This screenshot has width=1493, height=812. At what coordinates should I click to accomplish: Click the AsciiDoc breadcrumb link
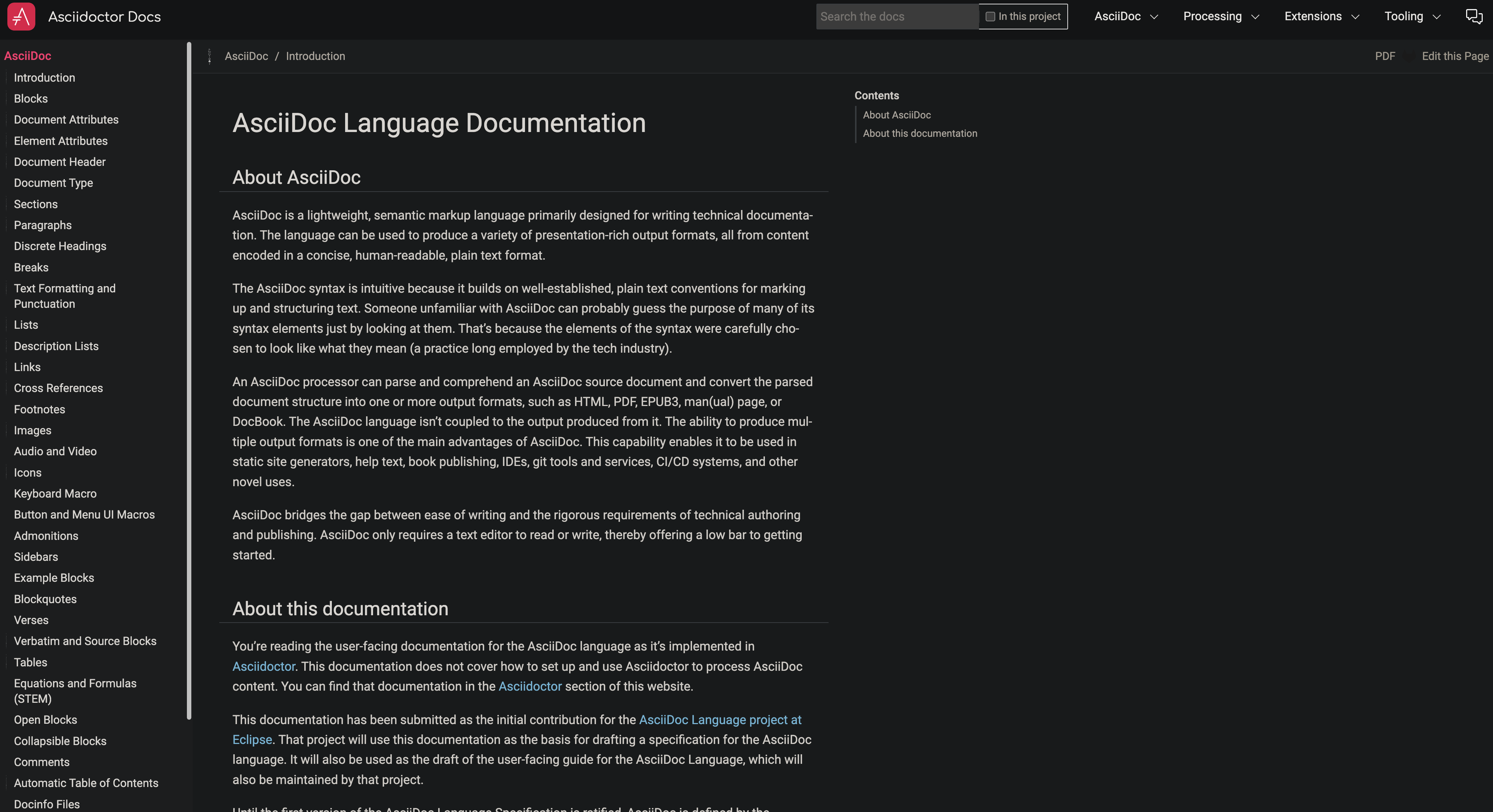247,56
